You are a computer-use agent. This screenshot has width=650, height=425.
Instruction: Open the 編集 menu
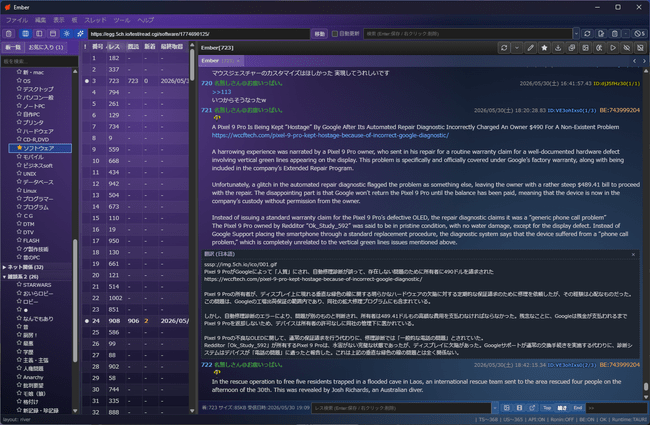tap(40, 20)
